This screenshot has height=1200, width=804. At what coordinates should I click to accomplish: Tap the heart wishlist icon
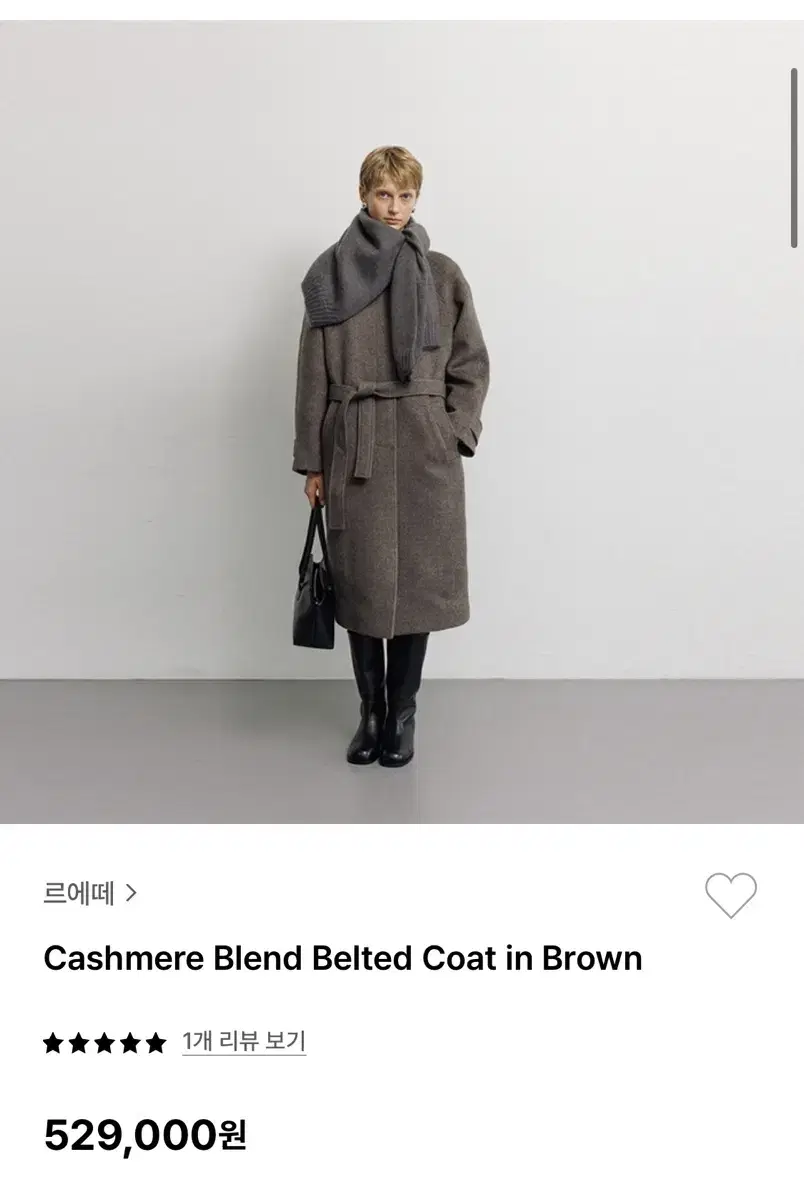(x=731, y=895)
